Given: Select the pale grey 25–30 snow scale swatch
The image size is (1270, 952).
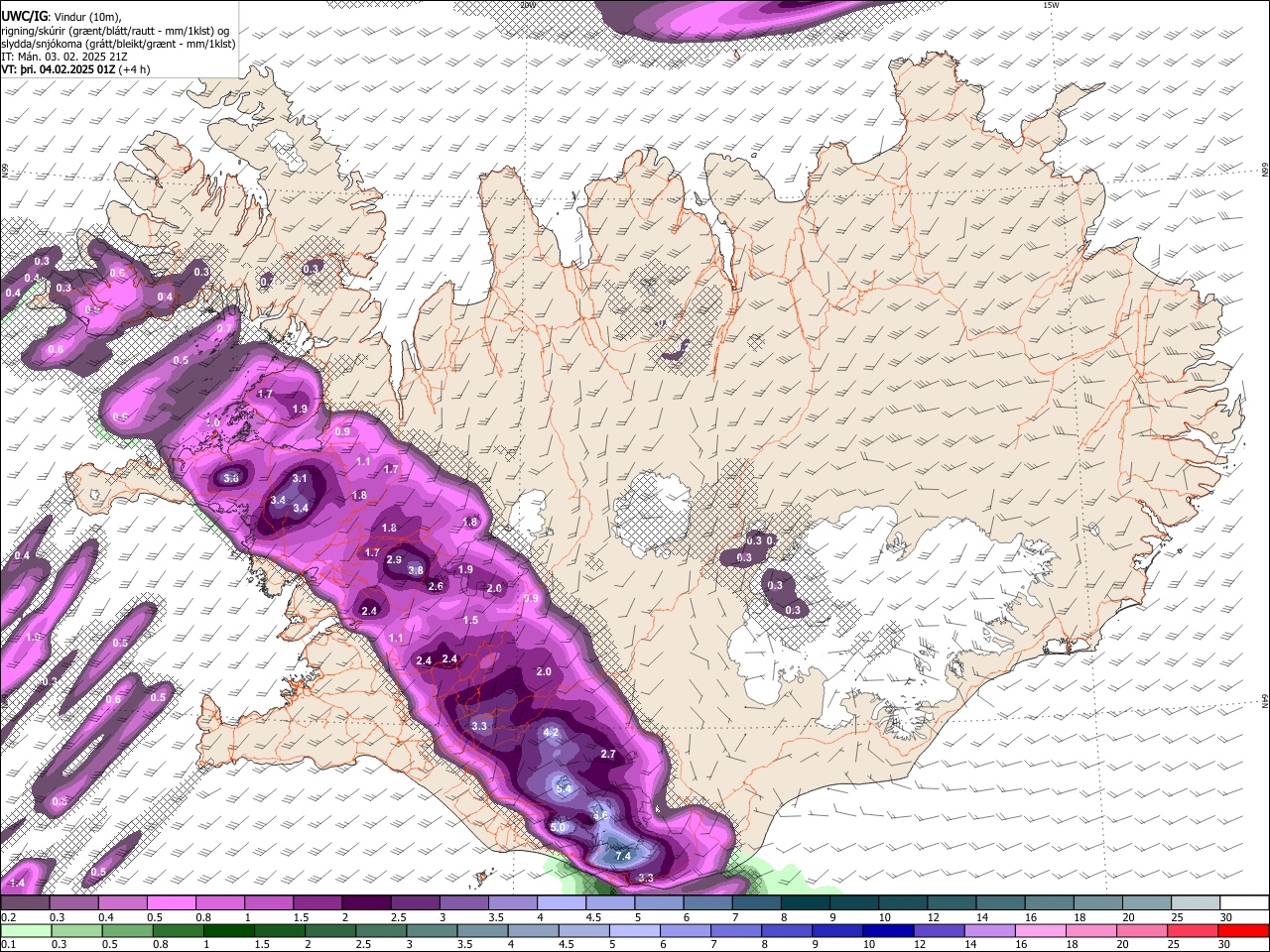Looking at the screenshot, I should [1196, 902].
